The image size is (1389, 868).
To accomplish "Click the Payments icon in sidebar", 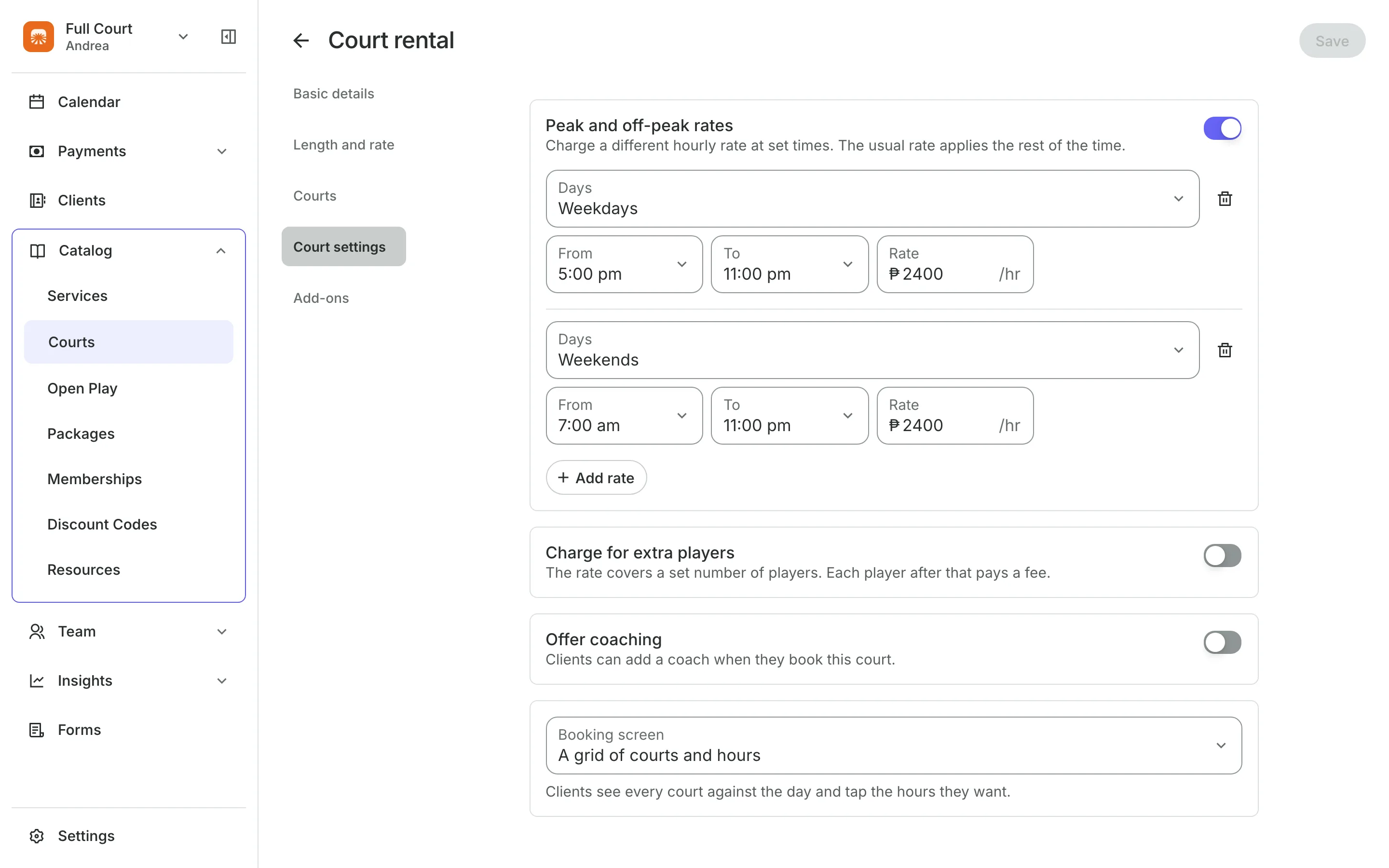I will coord(37,151).
